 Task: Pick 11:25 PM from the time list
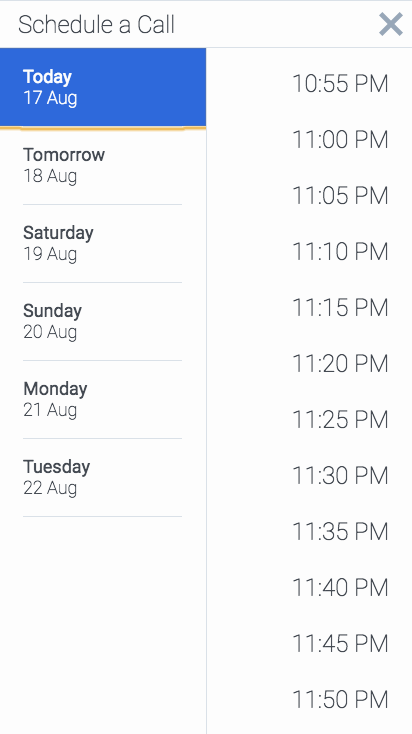click(340, 419)
